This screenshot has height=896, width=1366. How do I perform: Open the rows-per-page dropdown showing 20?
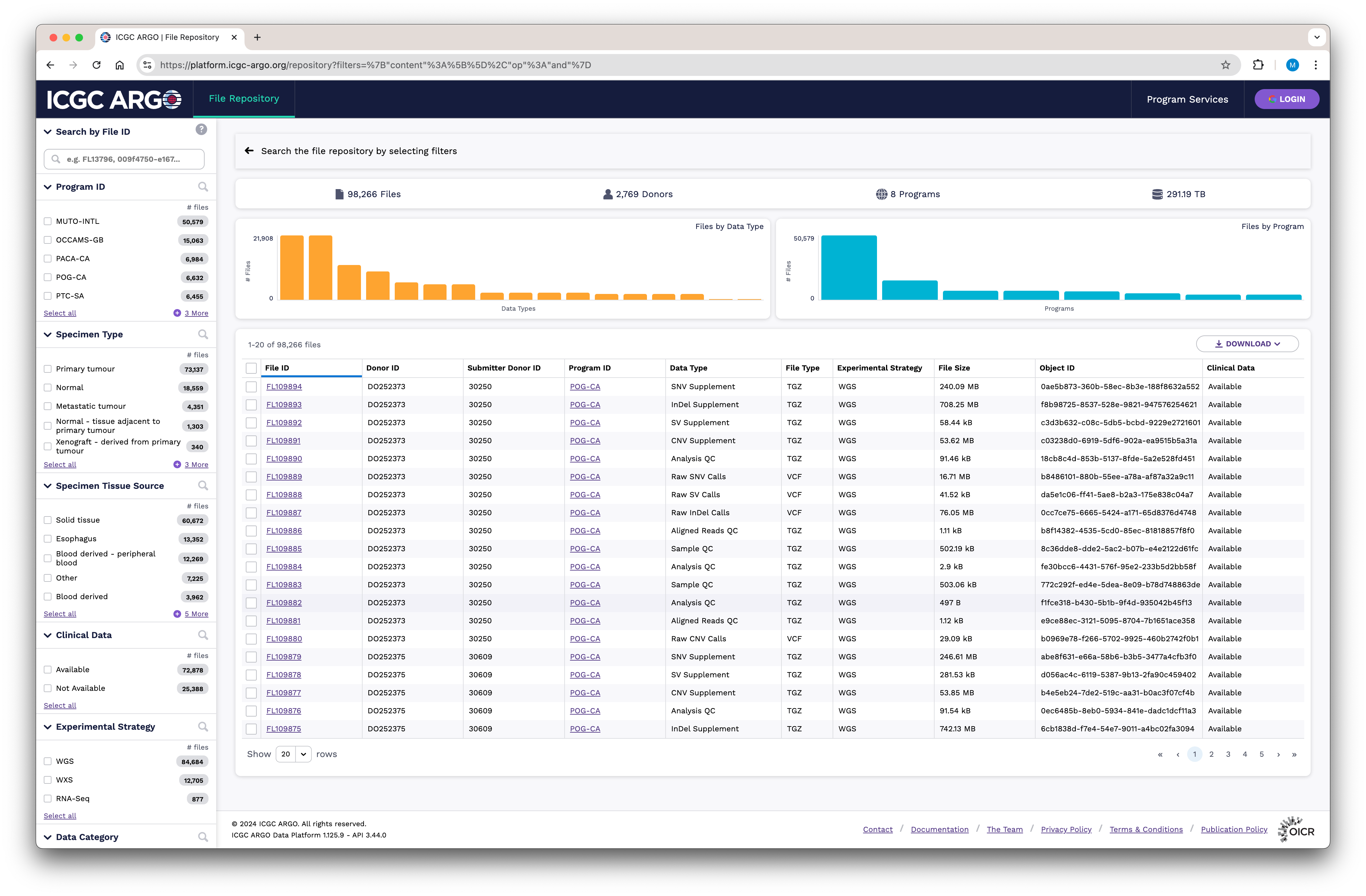click(294, 754)
